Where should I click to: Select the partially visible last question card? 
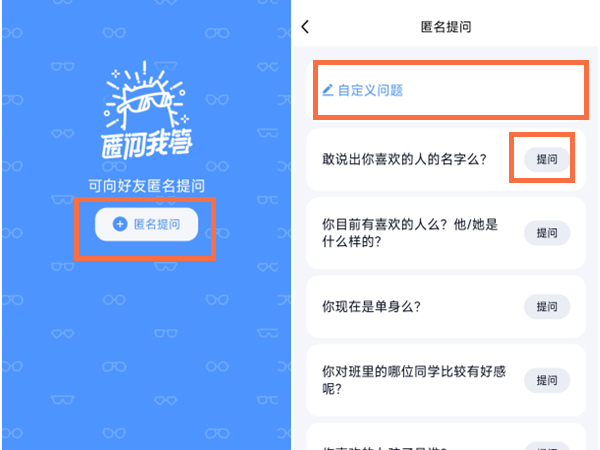point(446,437)
